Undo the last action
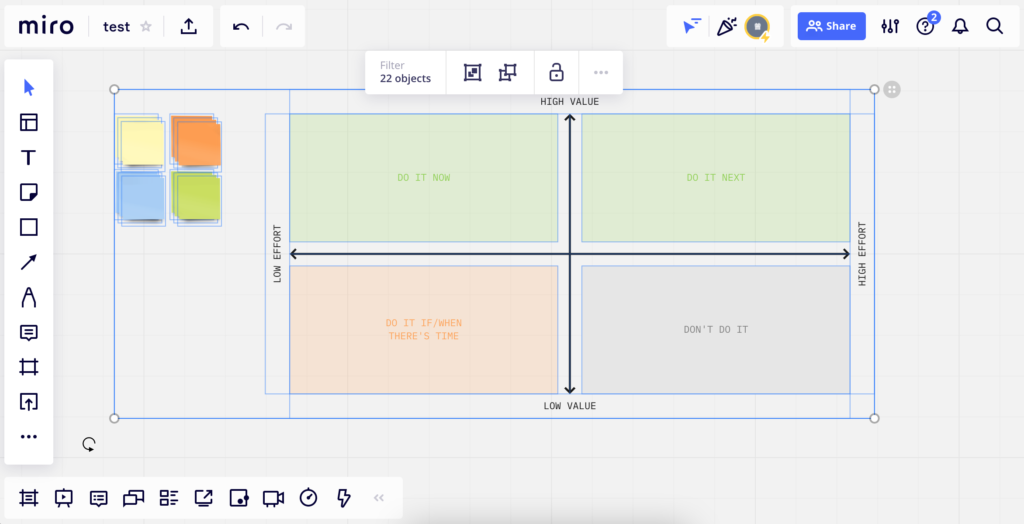 pos(241,27)
